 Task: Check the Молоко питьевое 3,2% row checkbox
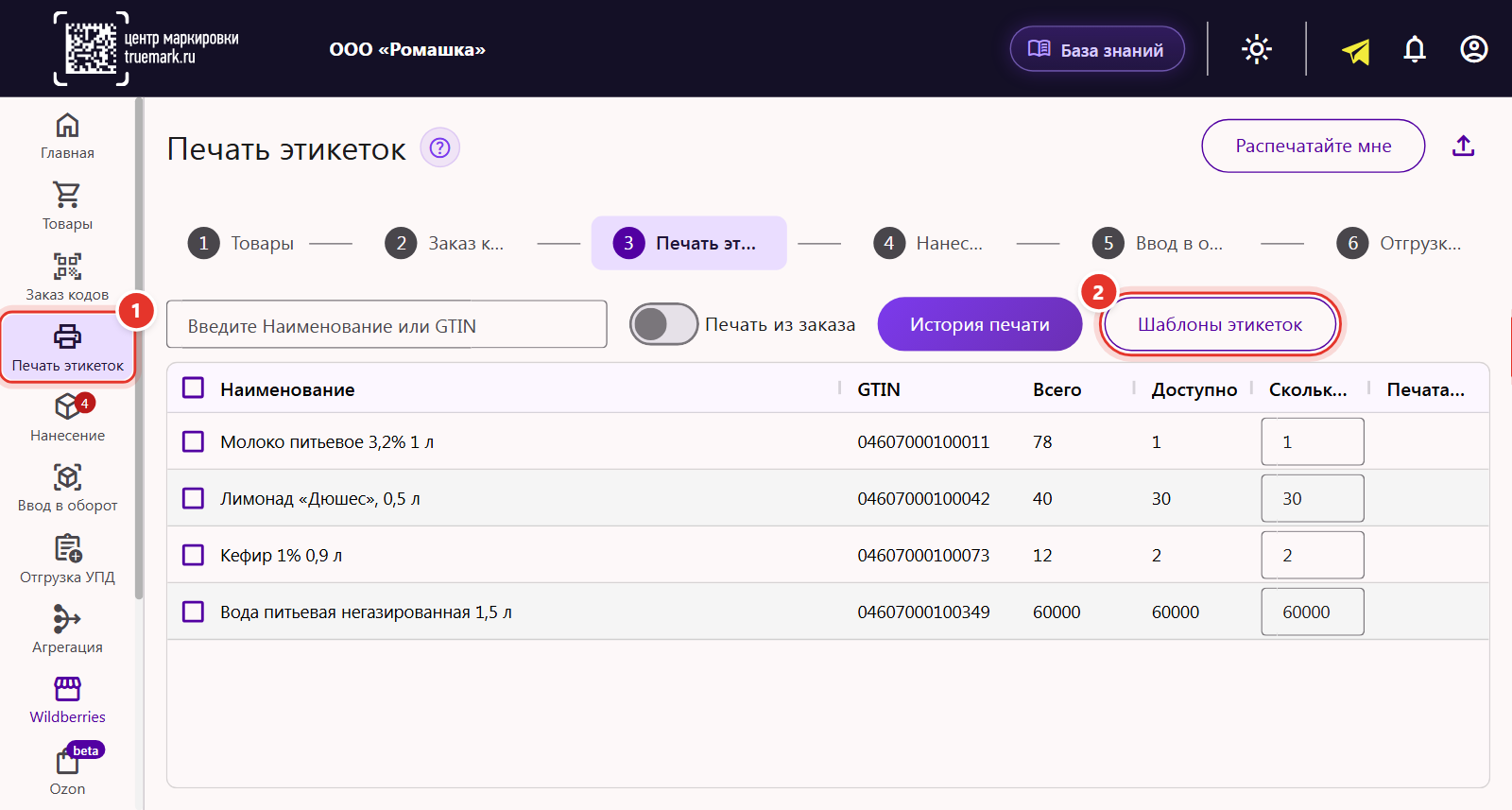(x=194, y=441)
